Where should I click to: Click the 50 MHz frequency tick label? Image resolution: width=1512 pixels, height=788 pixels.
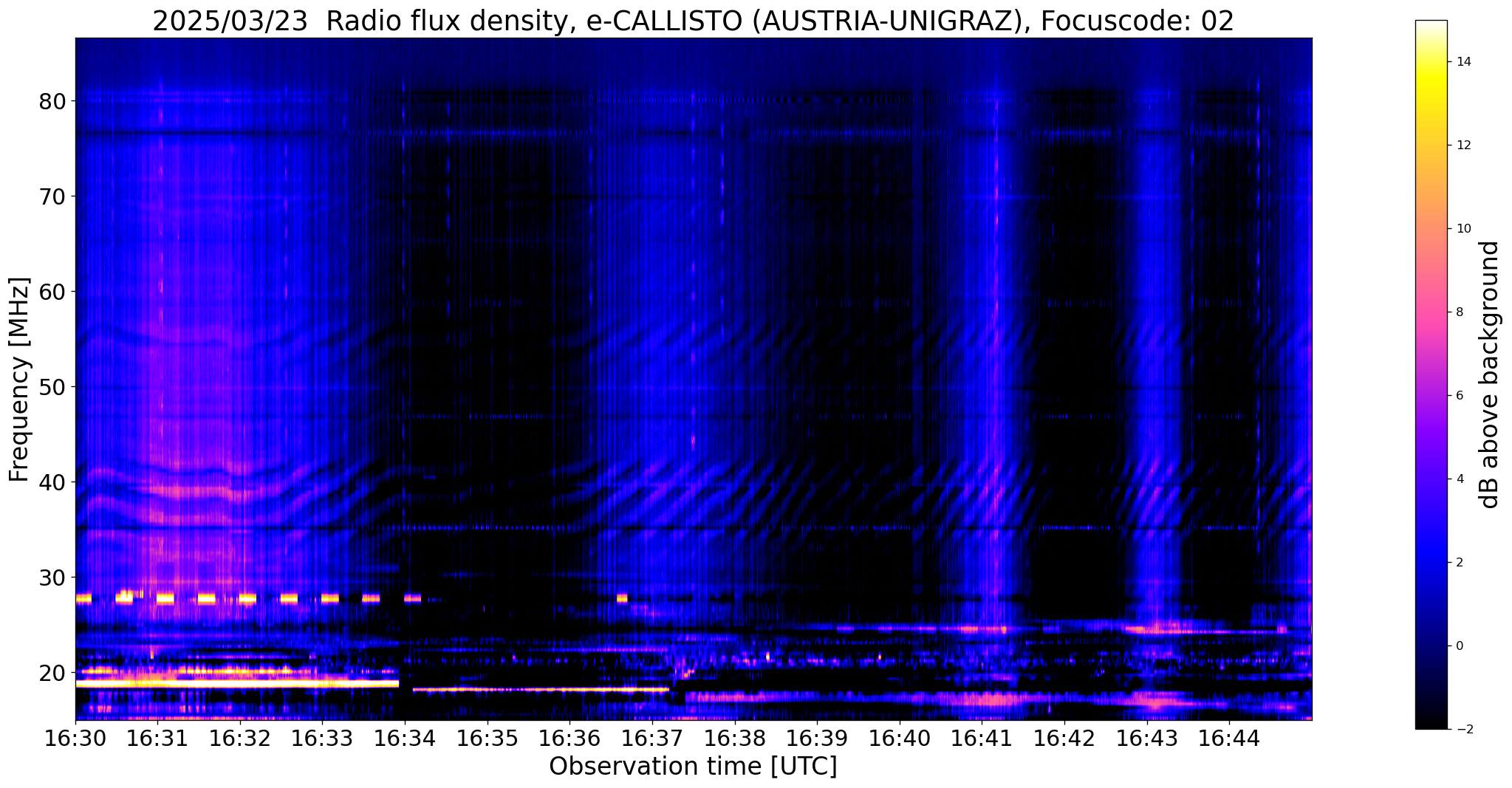pyautogui.click(x=52, y=387)
